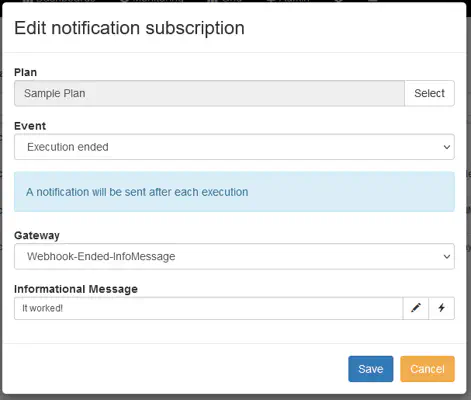Click the Edit notification subscription heading
Screen dimensions: 471x400
pyautogui.click(x=129, y=28)
